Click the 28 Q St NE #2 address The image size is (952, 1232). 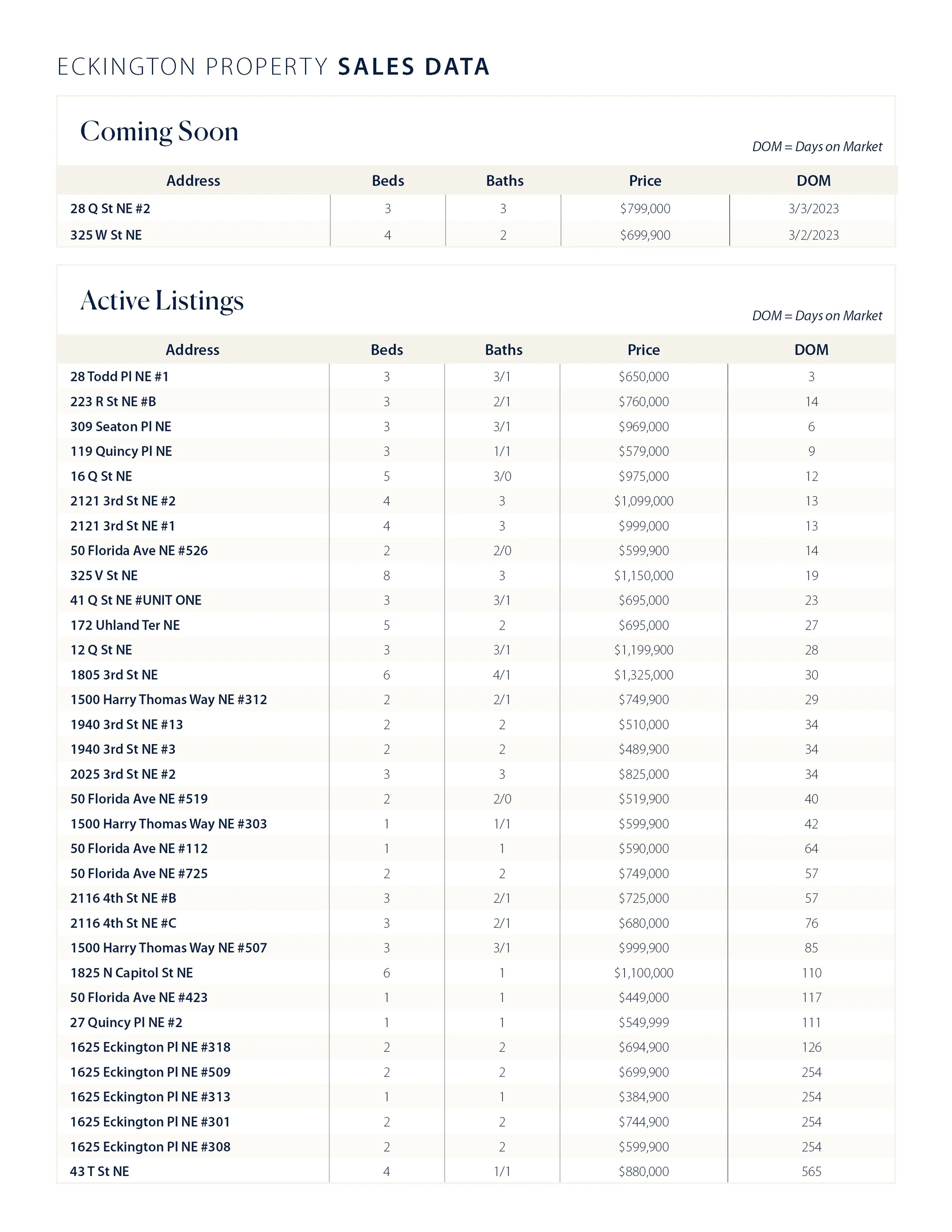[110, 209]
